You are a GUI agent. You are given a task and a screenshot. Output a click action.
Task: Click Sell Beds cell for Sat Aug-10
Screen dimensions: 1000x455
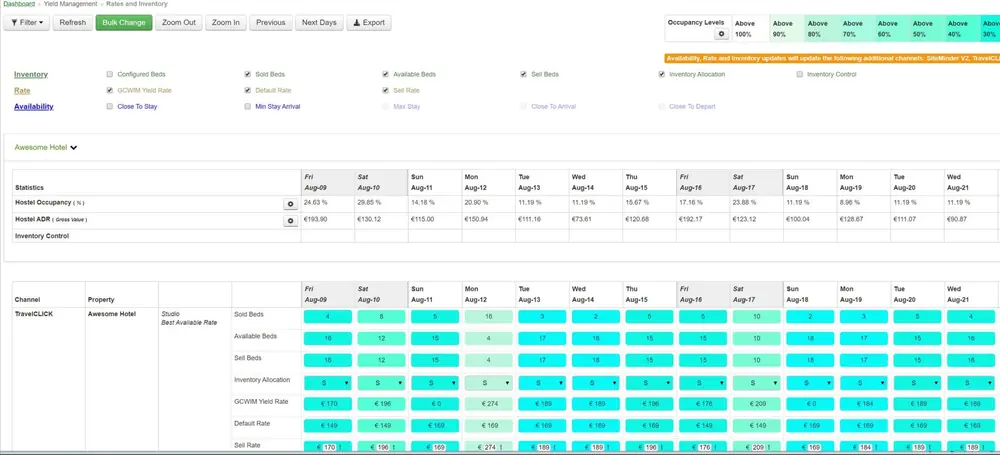(x=381, y=360)
